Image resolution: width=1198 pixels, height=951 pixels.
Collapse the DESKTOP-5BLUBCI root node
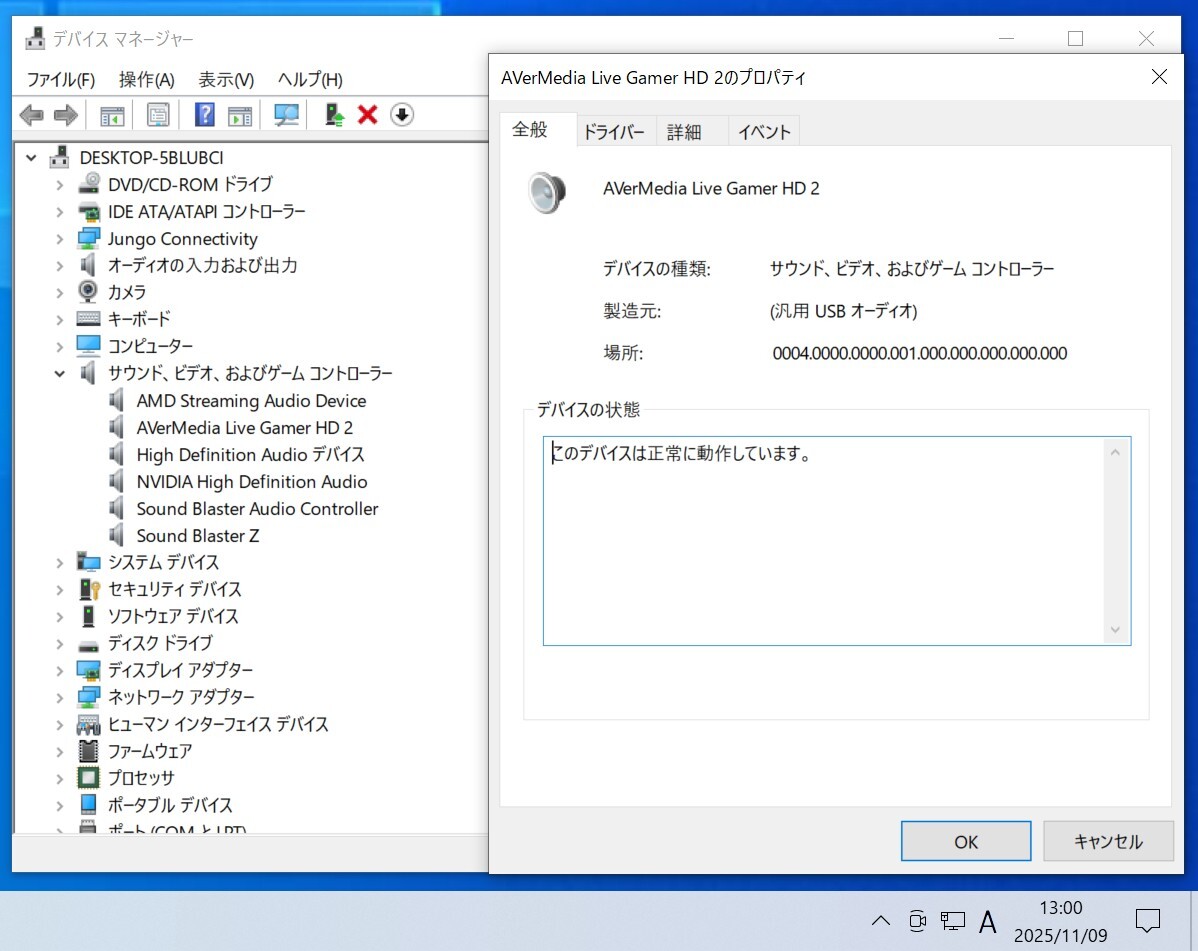31,158
